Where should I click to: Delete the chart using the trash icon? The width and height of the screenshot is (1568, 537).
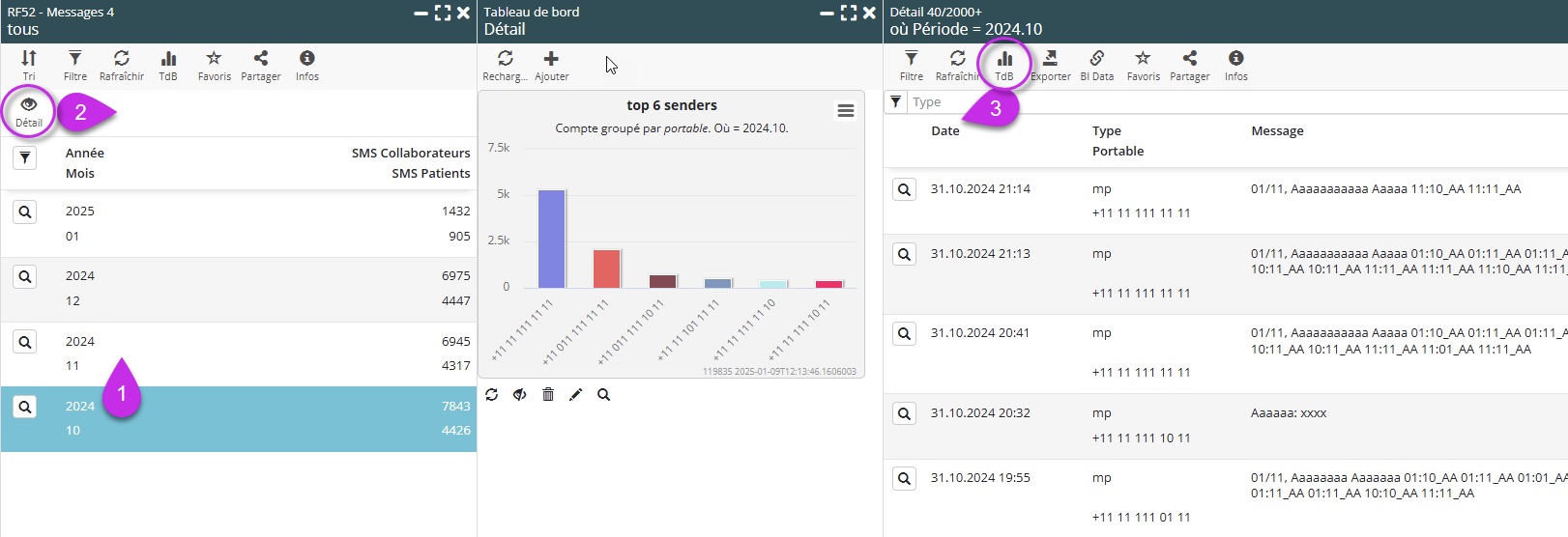(x=548, y=394)
